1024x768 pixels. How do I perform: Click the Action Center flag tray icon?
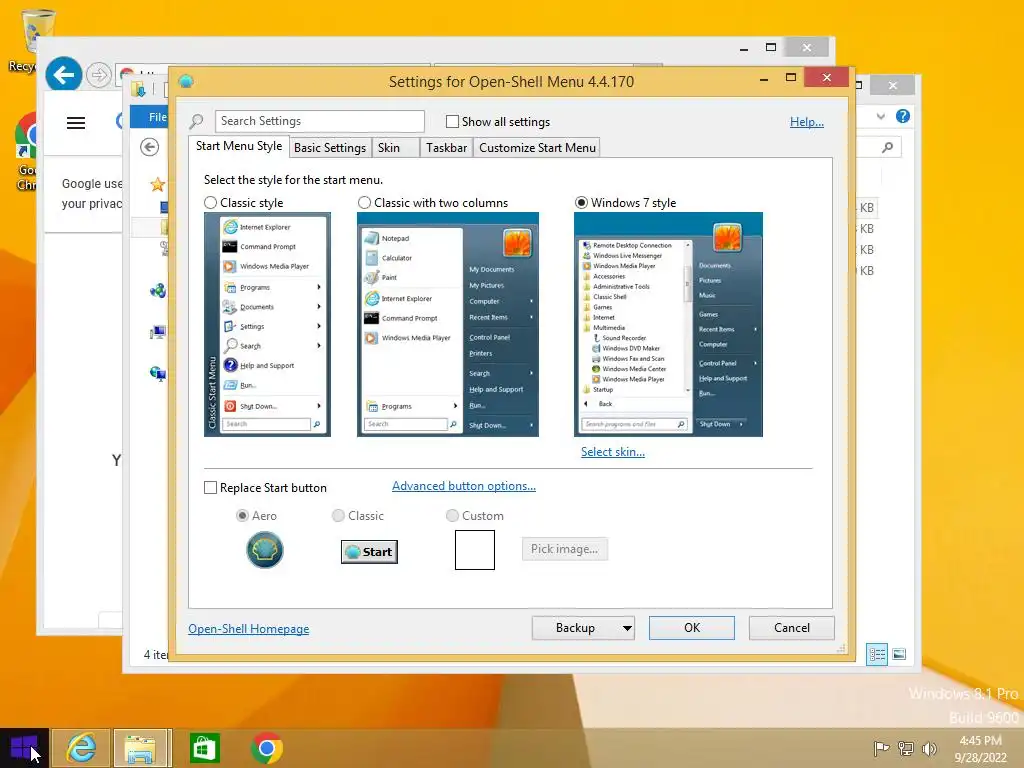(881, 748)
